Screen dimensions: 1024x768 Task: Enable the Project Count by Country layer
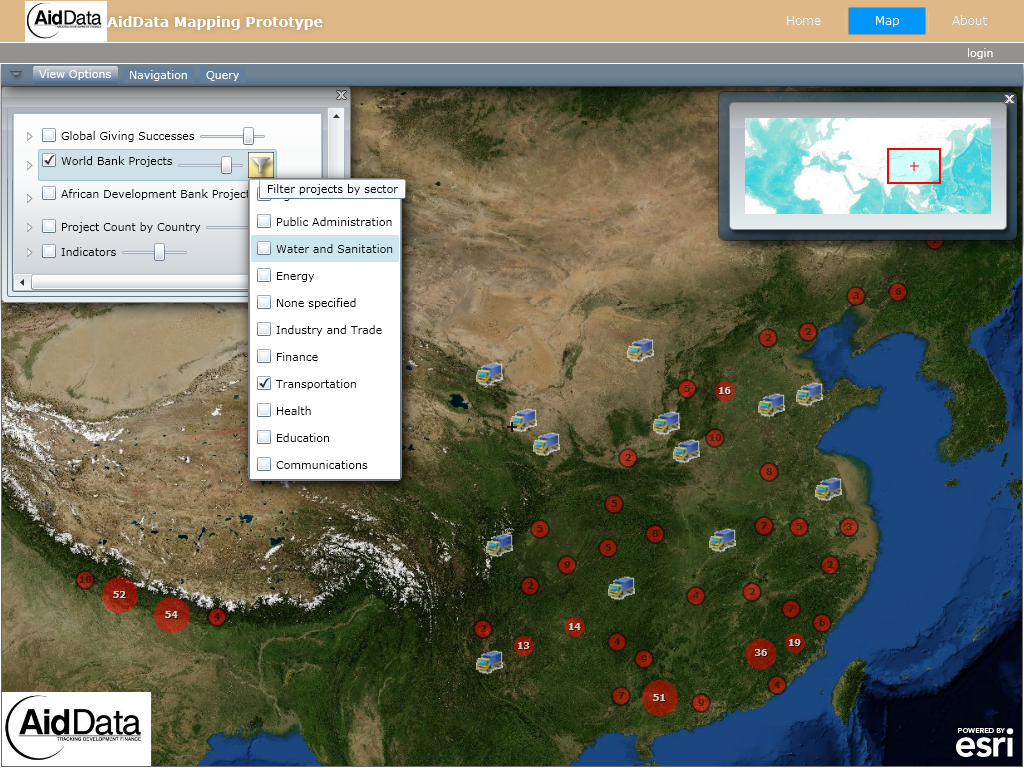(x=49, y=226)
